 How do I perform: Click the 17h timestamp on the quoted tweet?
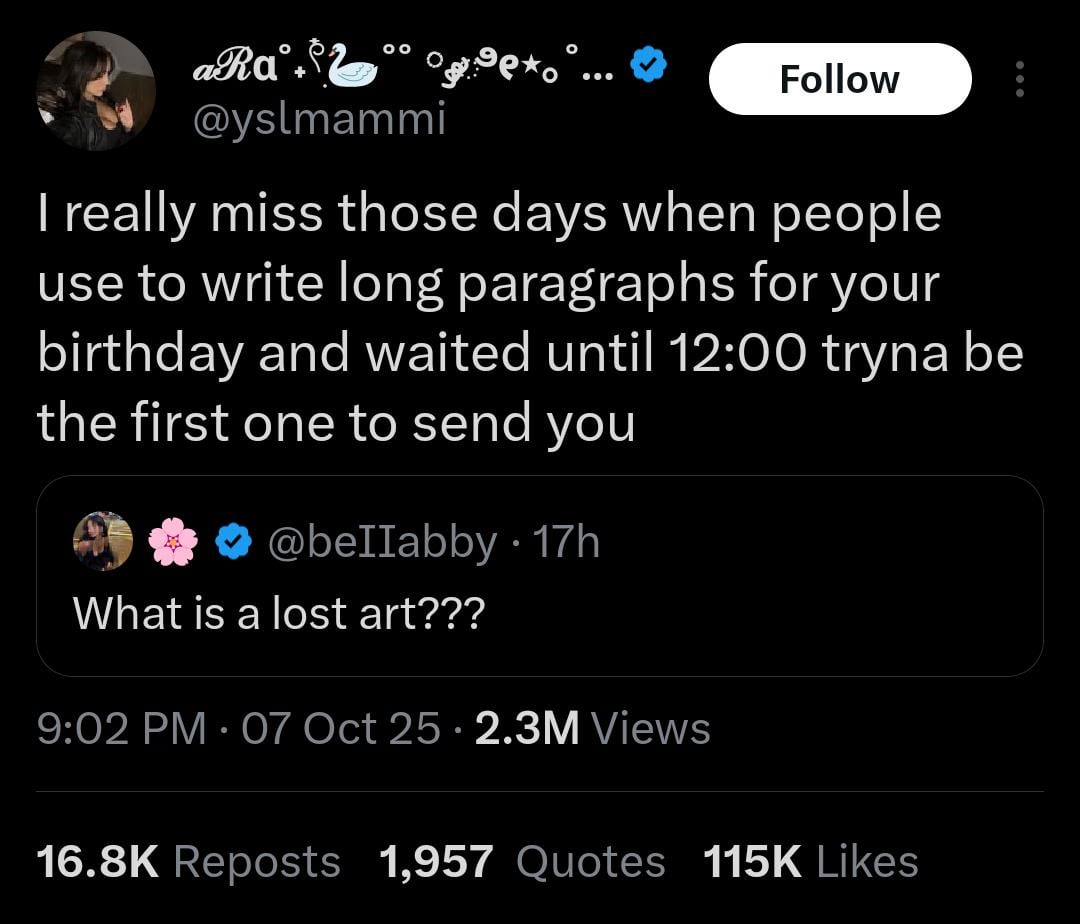click(567, 542)
